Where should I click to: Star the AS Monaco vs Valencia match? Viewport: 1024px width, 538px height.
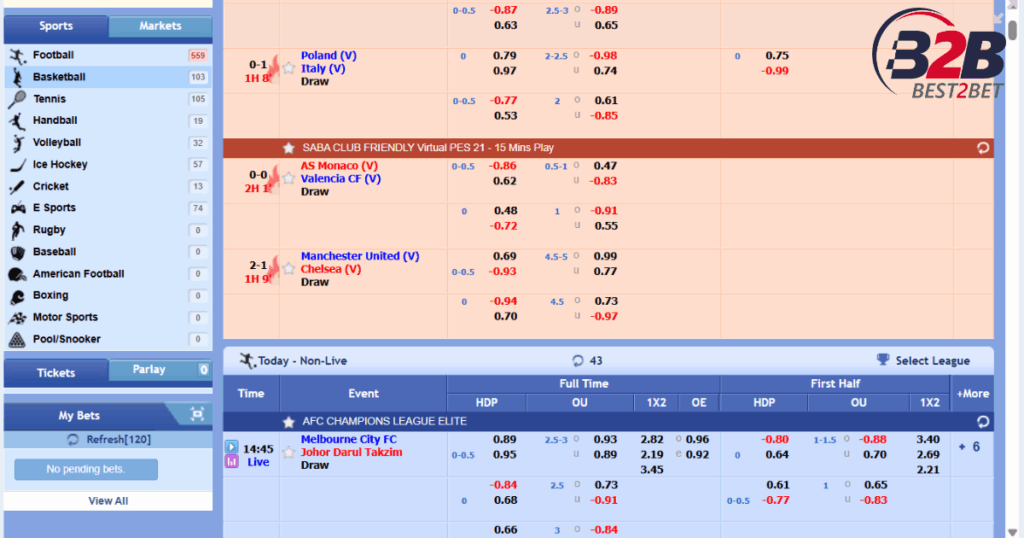(289, 179)
